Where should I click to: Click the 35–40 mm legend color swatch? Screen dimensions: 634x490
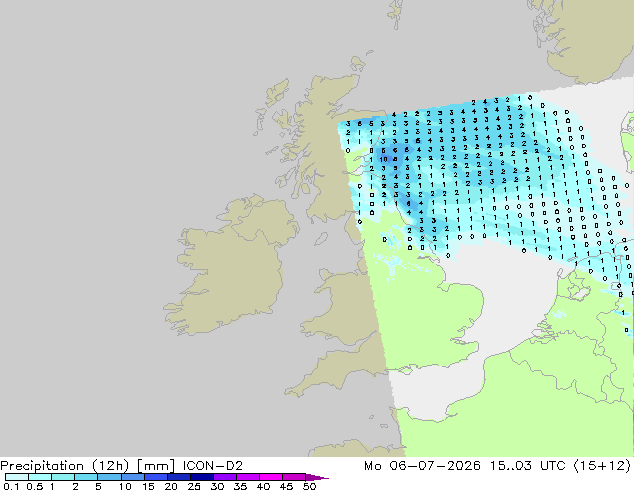(247, 477)
